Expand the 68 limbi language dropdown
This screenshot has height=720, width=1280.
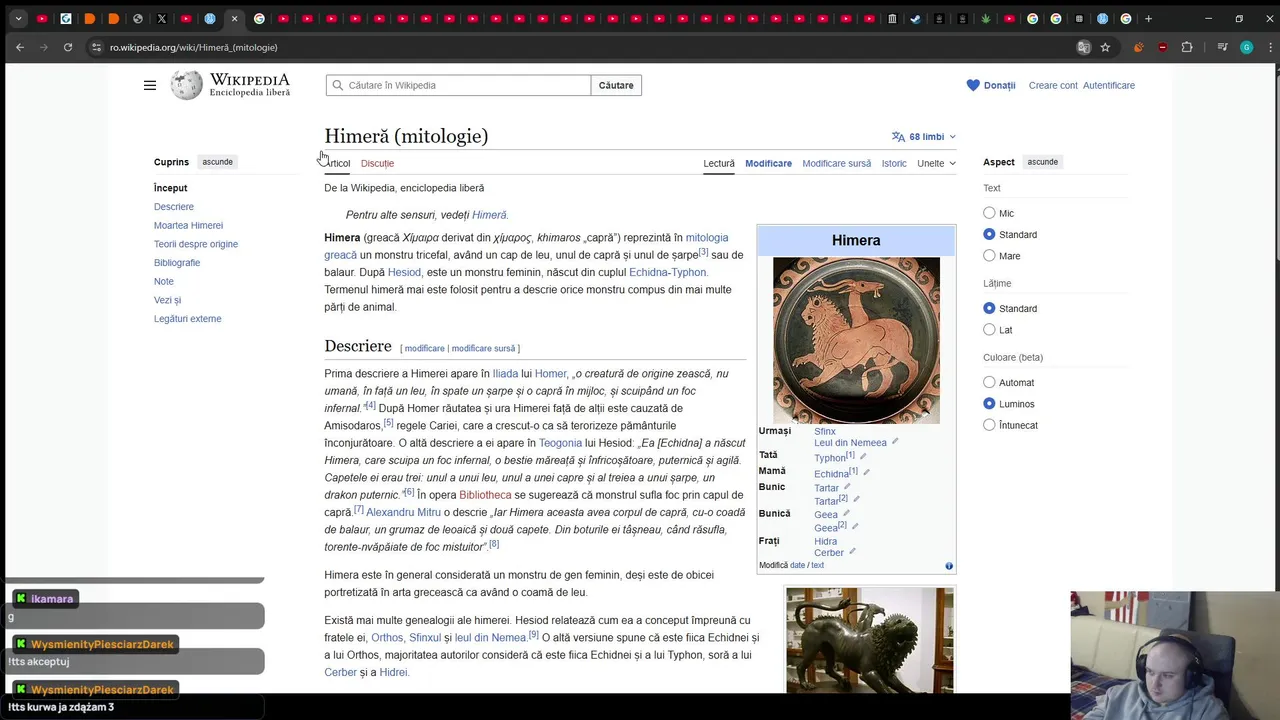click(x=925, y=136)
